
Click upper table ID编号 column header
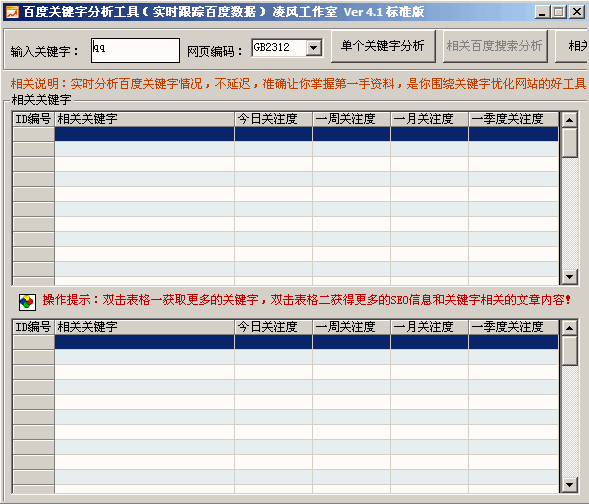pyautogui.click(x=33, y=119)
